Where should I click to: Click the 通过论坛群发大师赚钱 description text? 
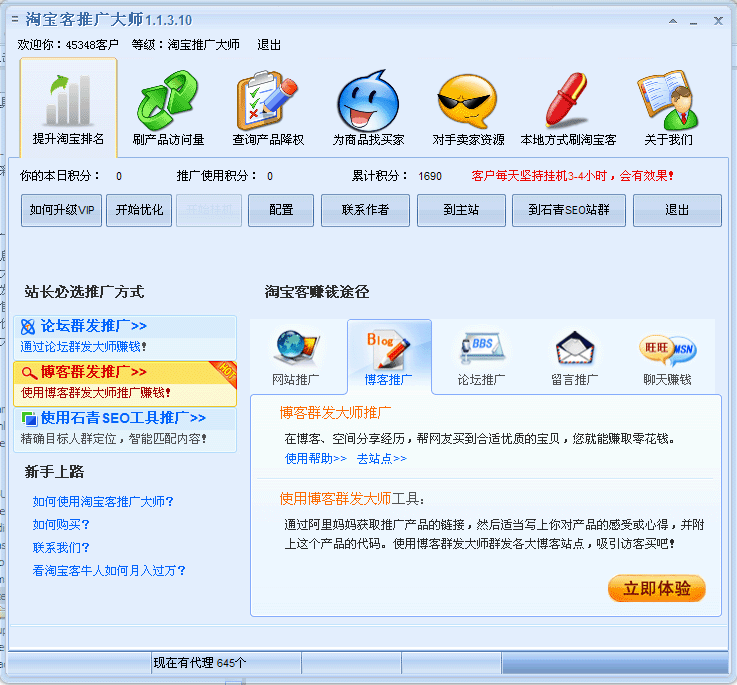[x=83, y=347]
